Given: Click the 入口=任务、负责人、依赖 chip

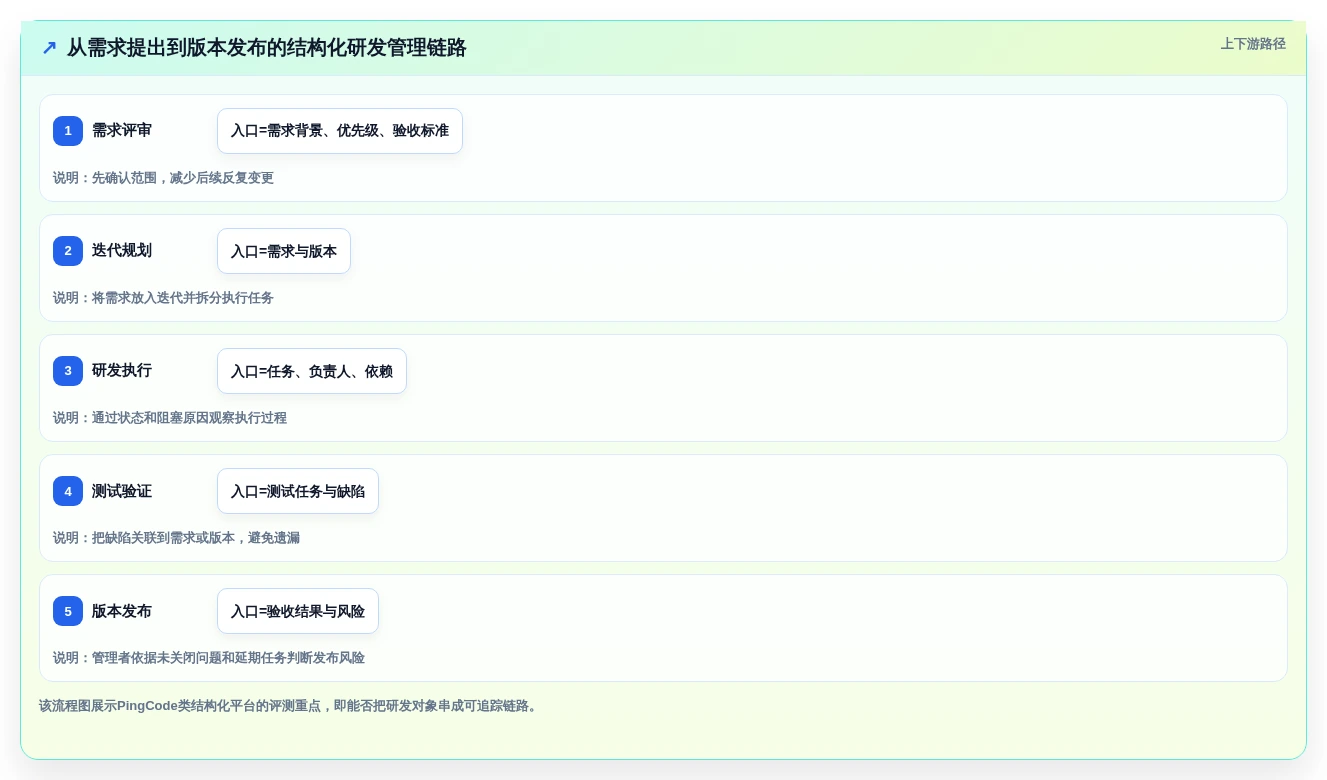Looking at the screenshot, I should tap(312, 371).
